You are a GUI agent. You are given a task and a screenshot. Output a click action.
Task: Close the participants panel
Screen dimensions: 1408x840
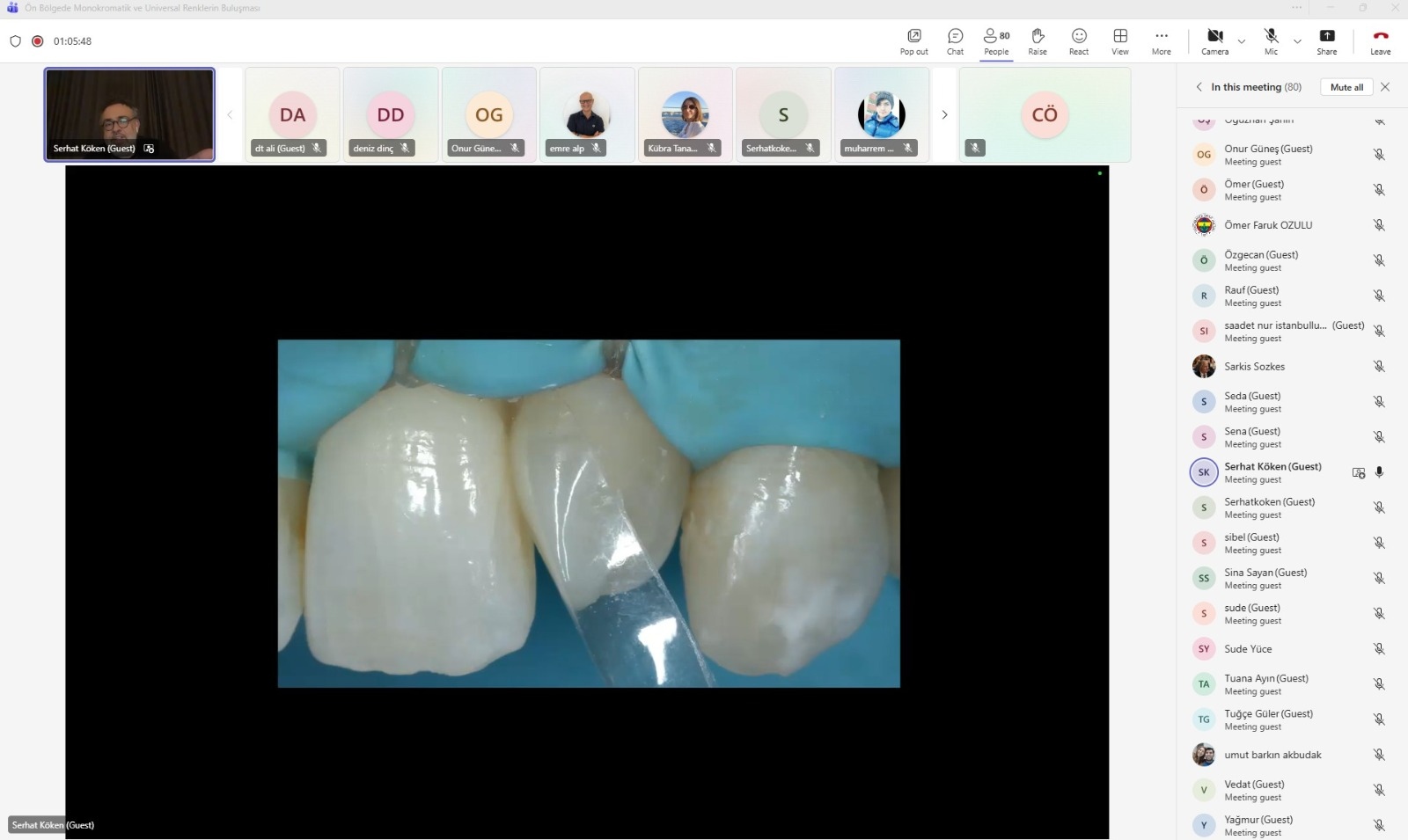click(1385, 87)
